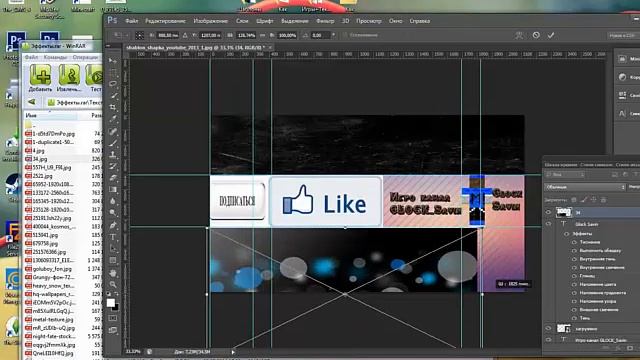This screenshot has width=640, height=360.
Task: Select the History Brush tool
Action: (x=113, y=166)
